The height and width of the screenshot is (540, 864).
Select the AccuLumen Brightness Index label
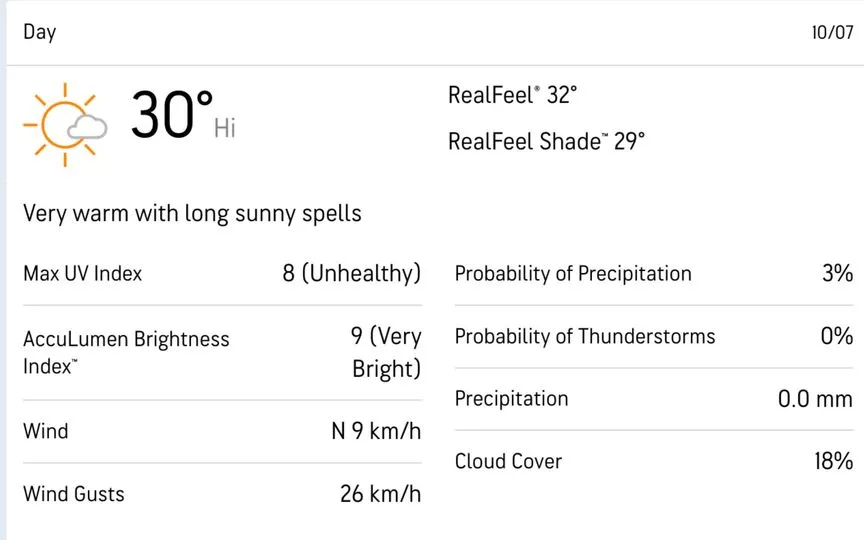coord(126,353)
